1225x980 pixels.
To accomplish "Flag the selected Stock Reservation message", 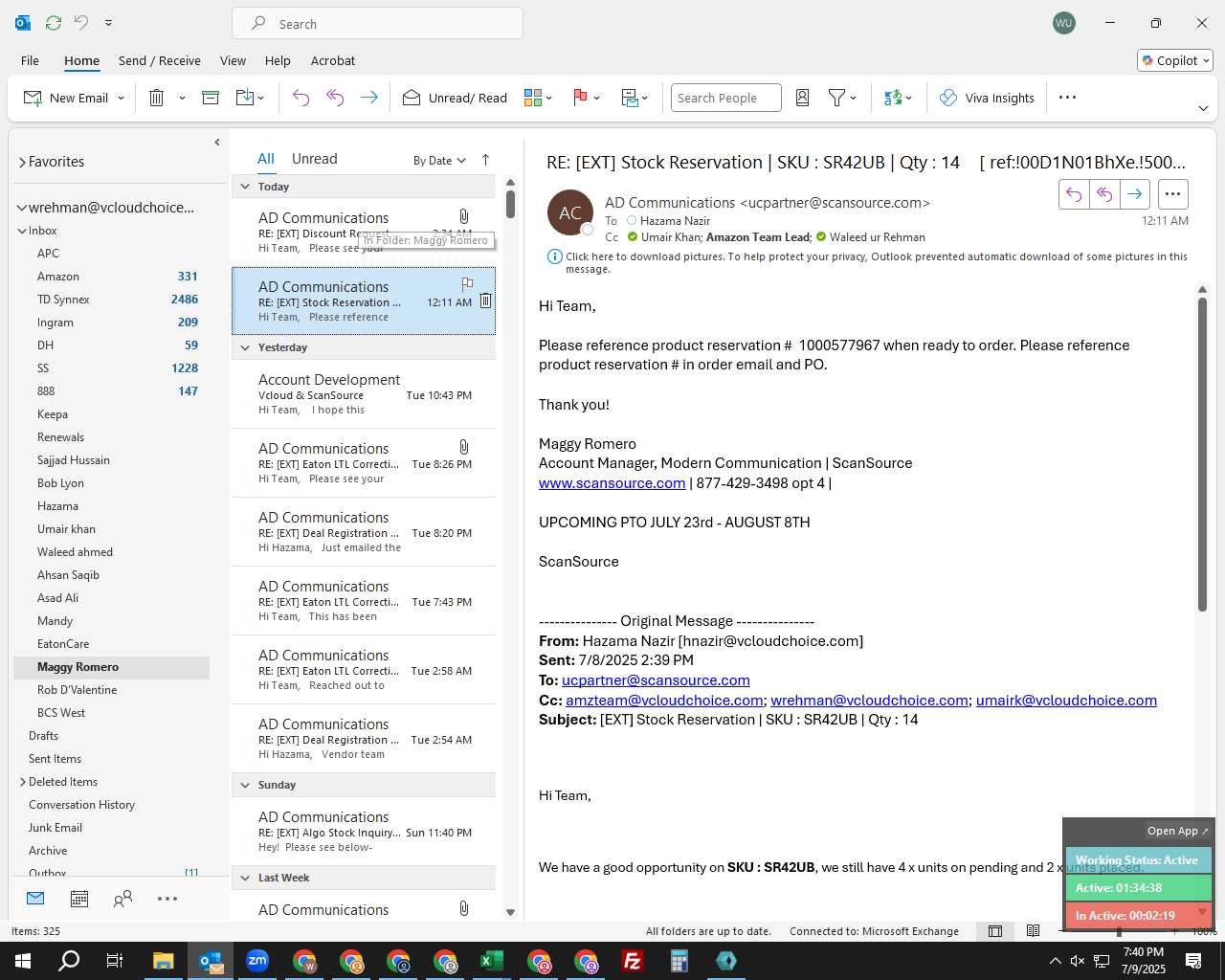I will pyautogui.click(x=467, y=284).
